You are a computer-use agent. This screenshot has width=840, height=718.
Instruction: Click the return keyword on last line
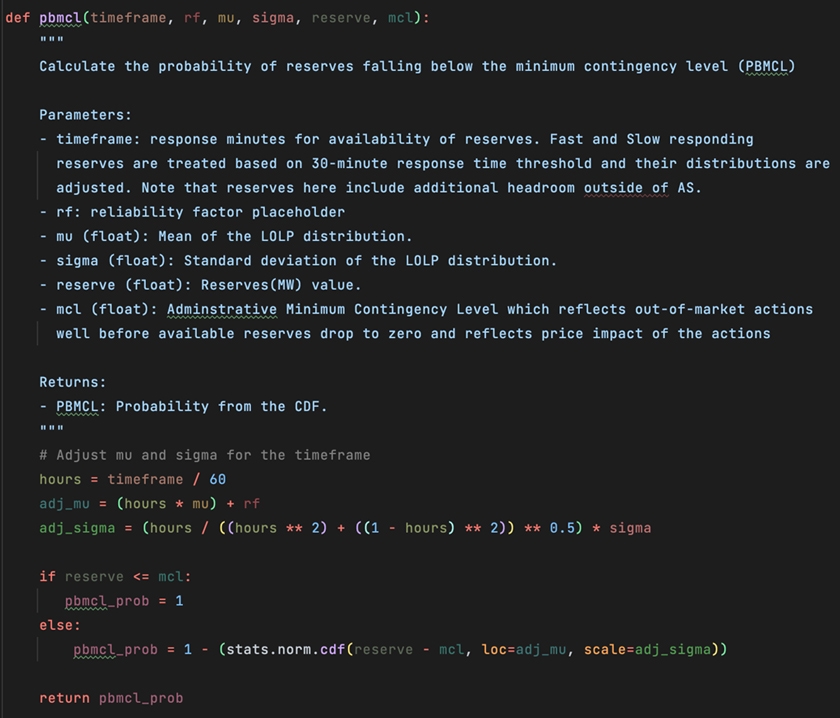(x=64, y=698)
